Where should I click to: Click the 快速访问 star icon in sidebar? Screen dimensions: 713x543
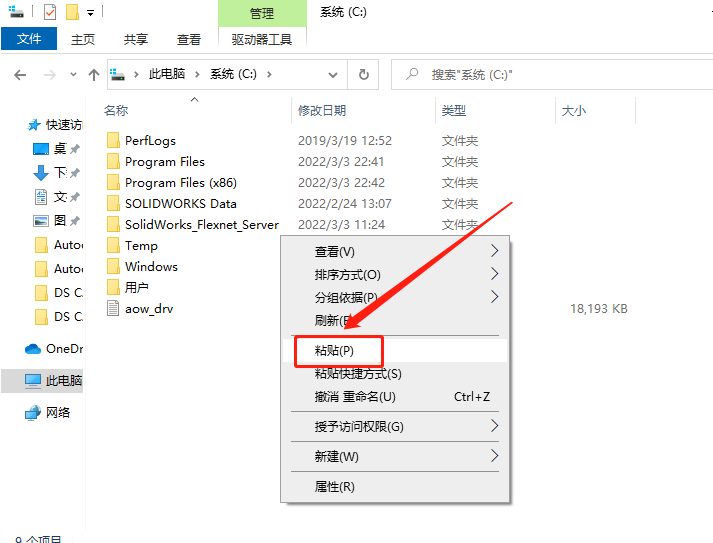pyautogui.click(x=35, y=125)
